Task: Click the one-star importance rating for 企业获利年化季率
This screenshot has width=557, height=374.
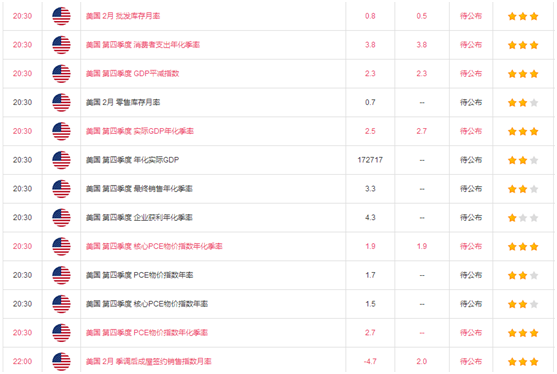Action: point(523,218)
